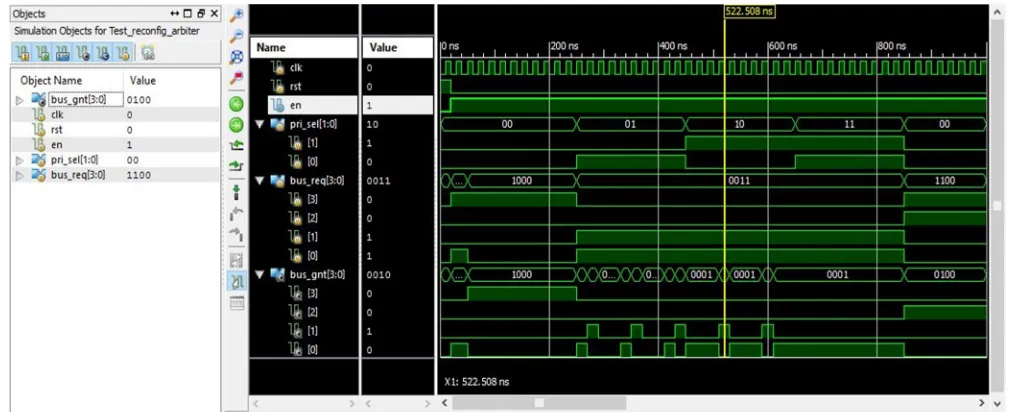Click the 400 ns mark on the time ruler
Screen dimensions: 1012x412
pyautogui.click(x=673, y=46)
